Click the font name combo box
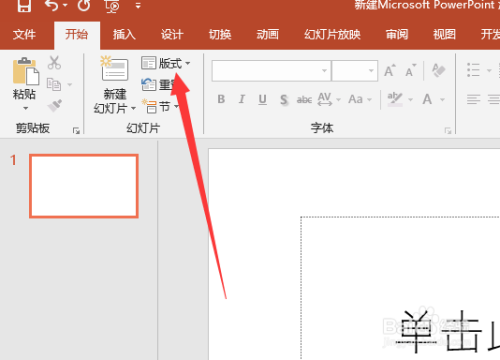Viewport: 500px width, 360px height. [271, 71]
